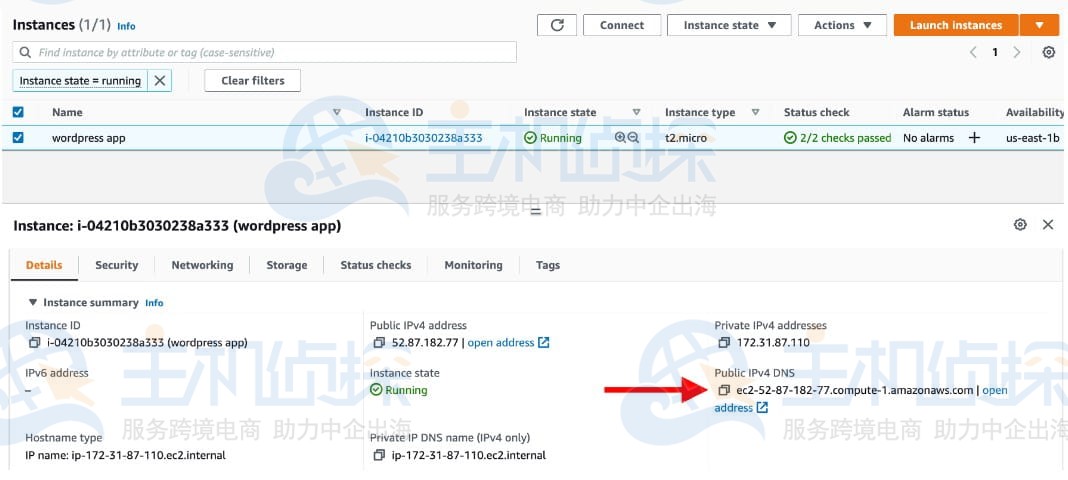The width and height of the screenshot is (1068, 480).
Task: Click the wordpress app name cell
Action: click(x=89, y=138)
